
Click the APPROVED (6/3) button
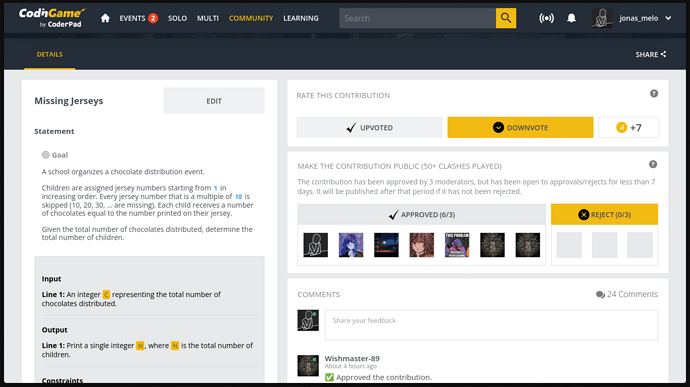click(x=422, y=214)
